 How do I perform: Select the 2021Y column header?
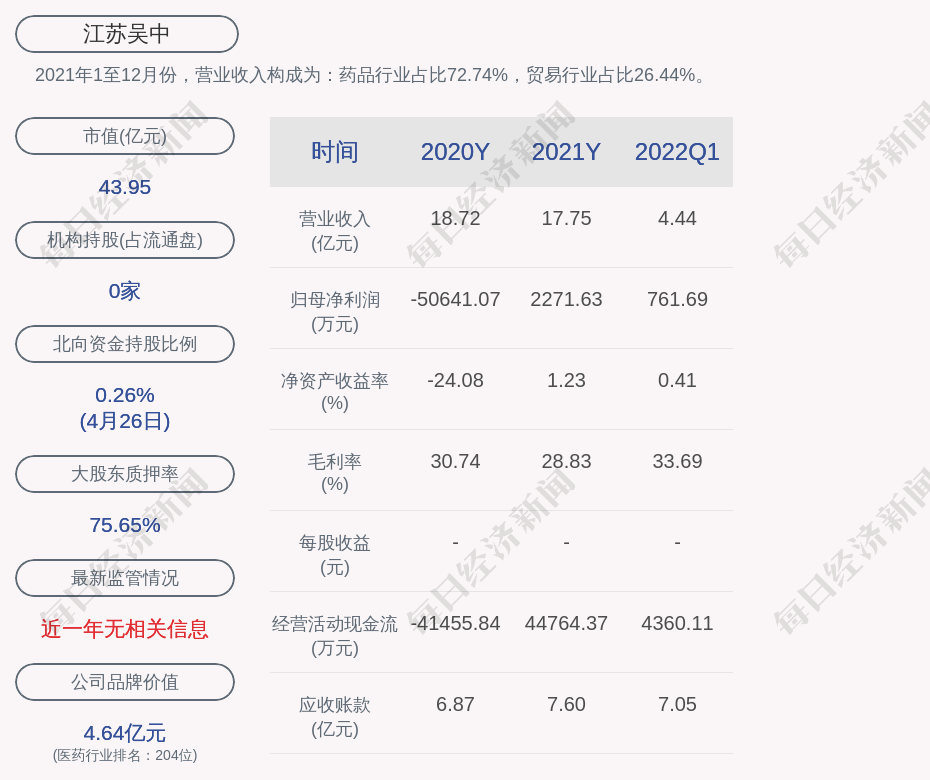(x=566, y=152)
